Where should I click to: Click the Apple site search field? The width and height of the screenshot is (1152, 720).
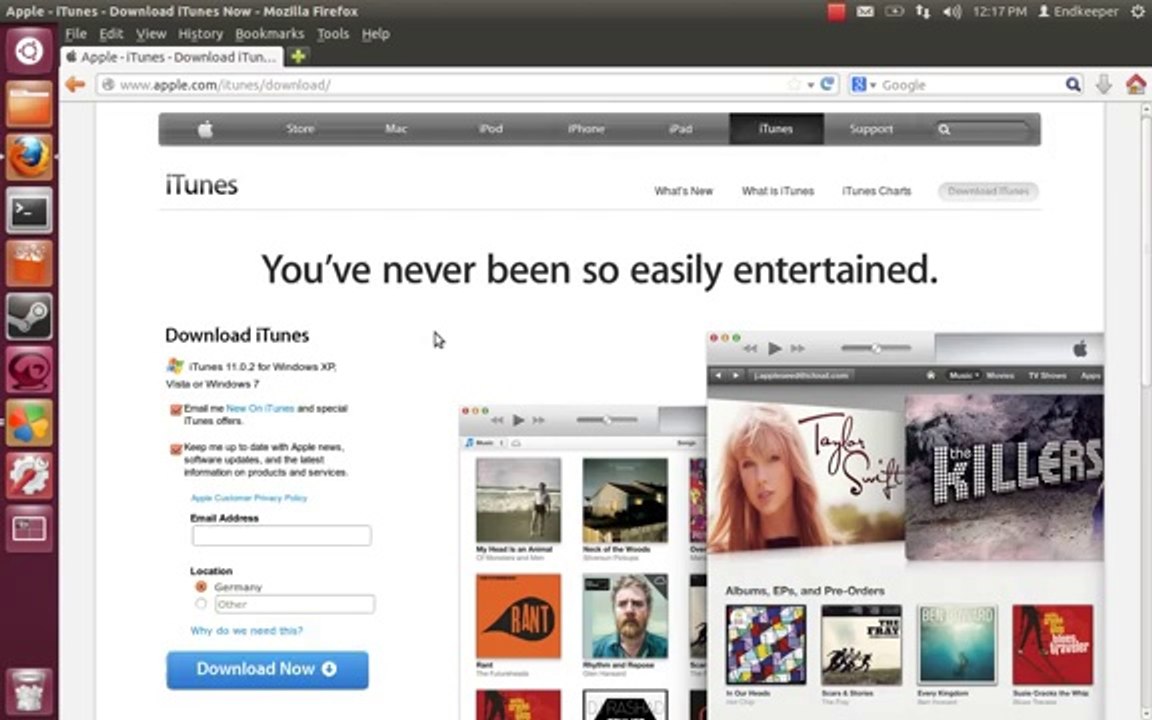coord(984,129)
